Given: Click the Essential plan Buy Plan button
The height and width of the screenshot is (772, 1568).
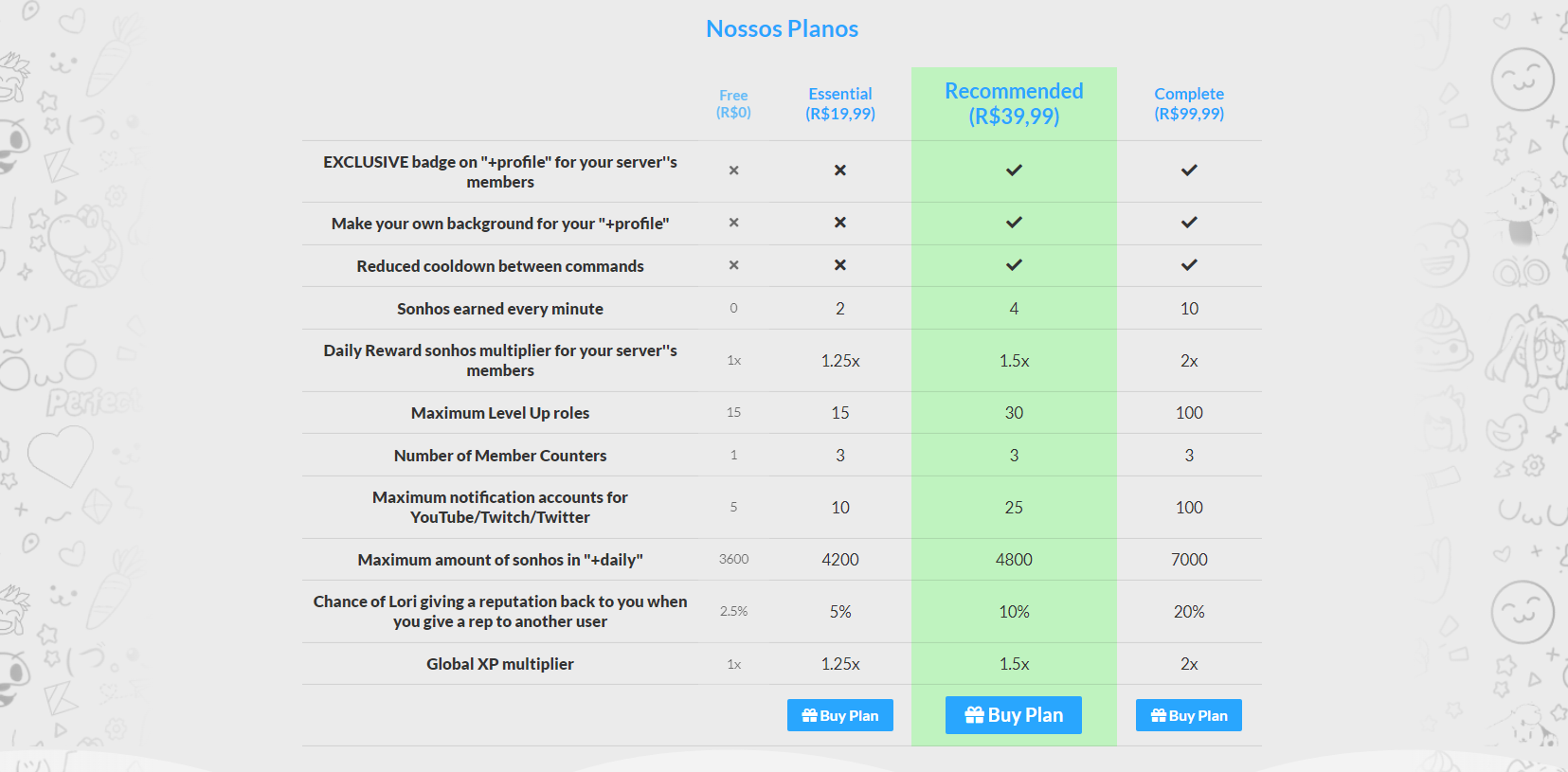Looking at the screenshot, I should (840, 715).
